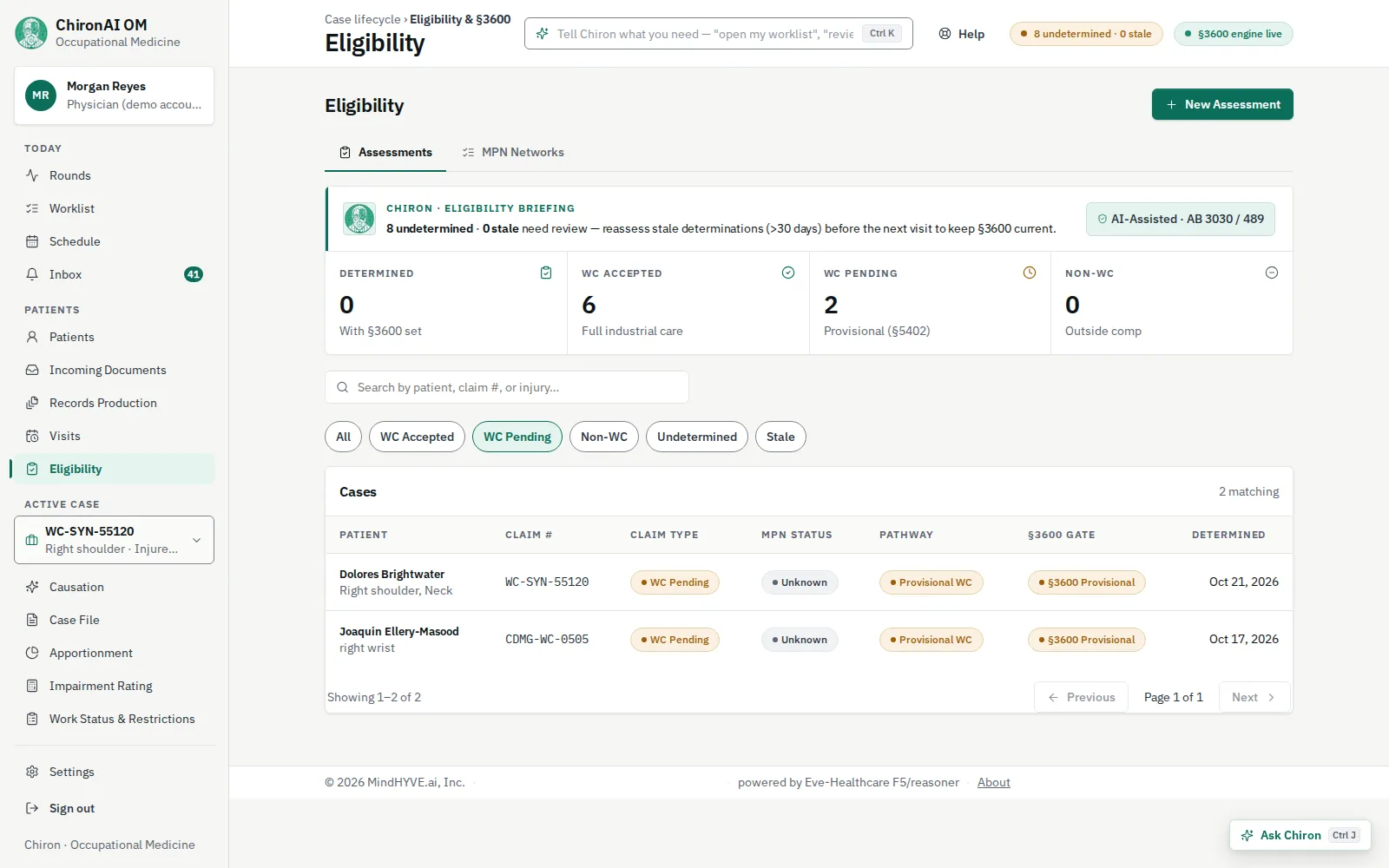
Task: Go to the Previous page
Action: 1081,697
